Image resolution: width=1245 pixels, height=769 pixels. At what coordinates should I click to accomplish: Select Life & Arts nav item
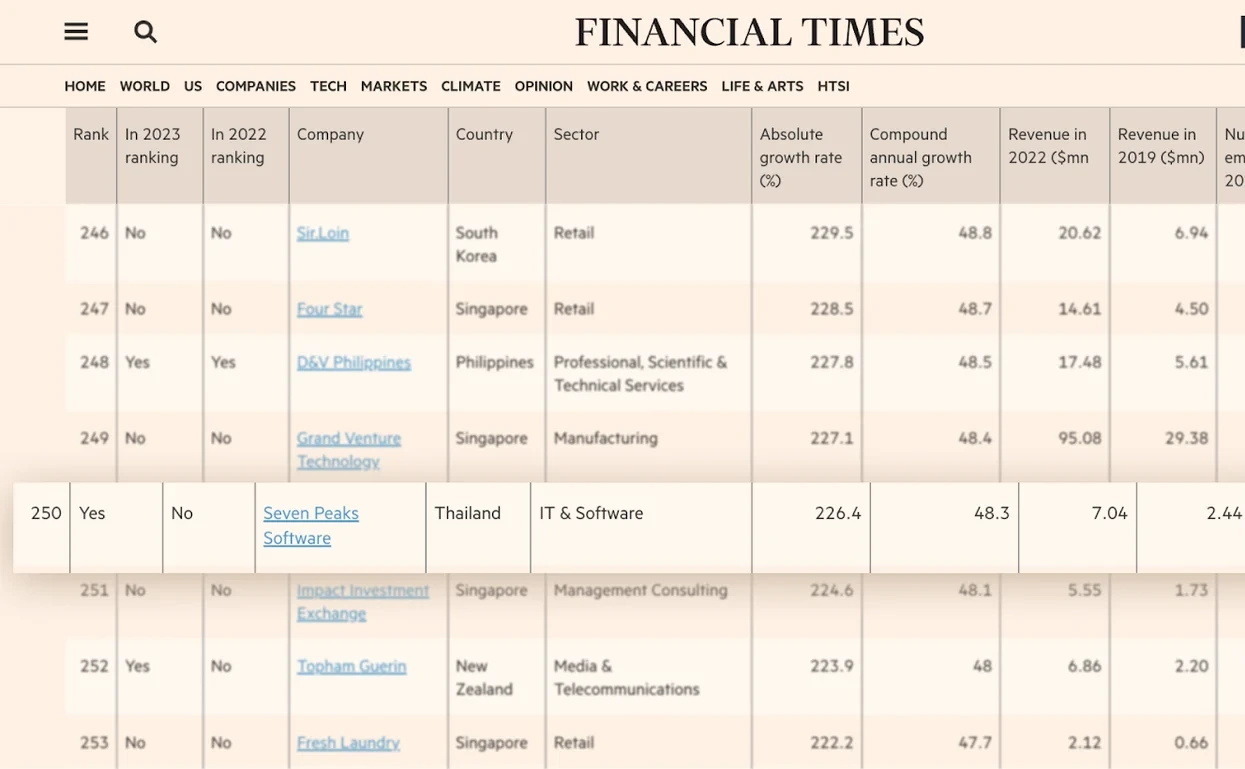(x=762, y=86)
